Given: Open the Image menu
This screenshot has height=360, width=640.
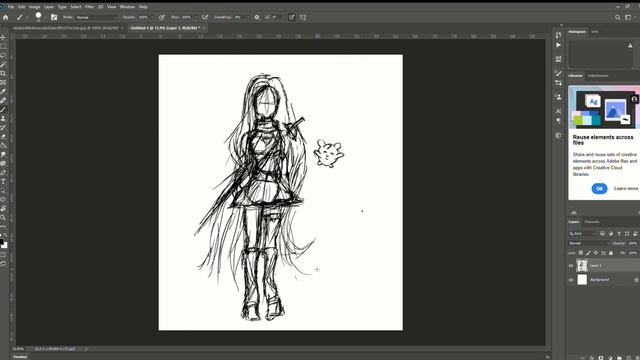Looking at the screenshot, I should click(x=34, y=7).
